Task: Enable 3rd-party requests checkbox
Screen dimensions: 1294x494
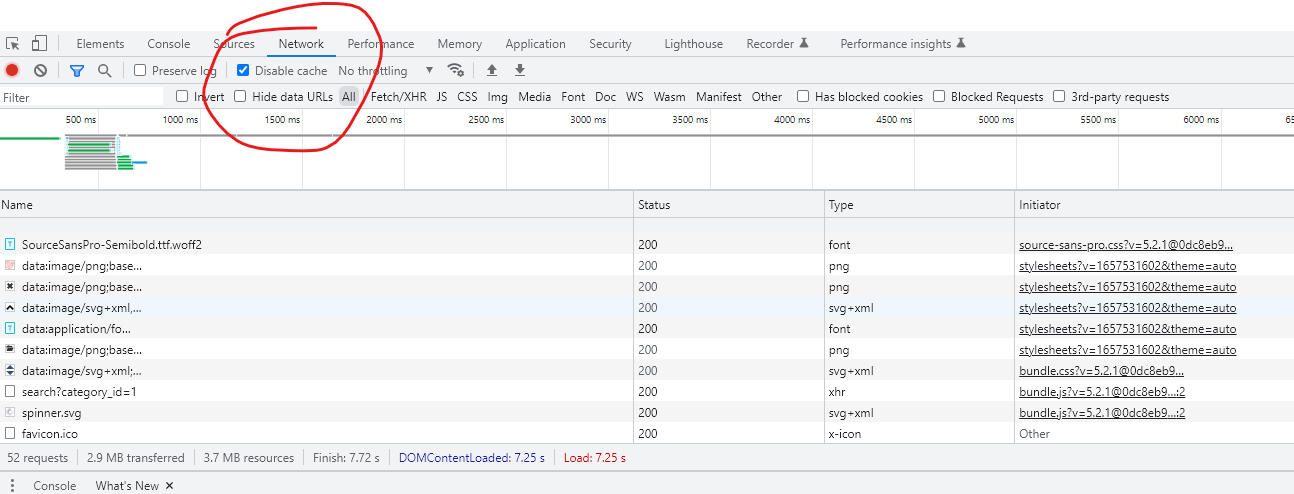Action: [x=1059, y=97]
